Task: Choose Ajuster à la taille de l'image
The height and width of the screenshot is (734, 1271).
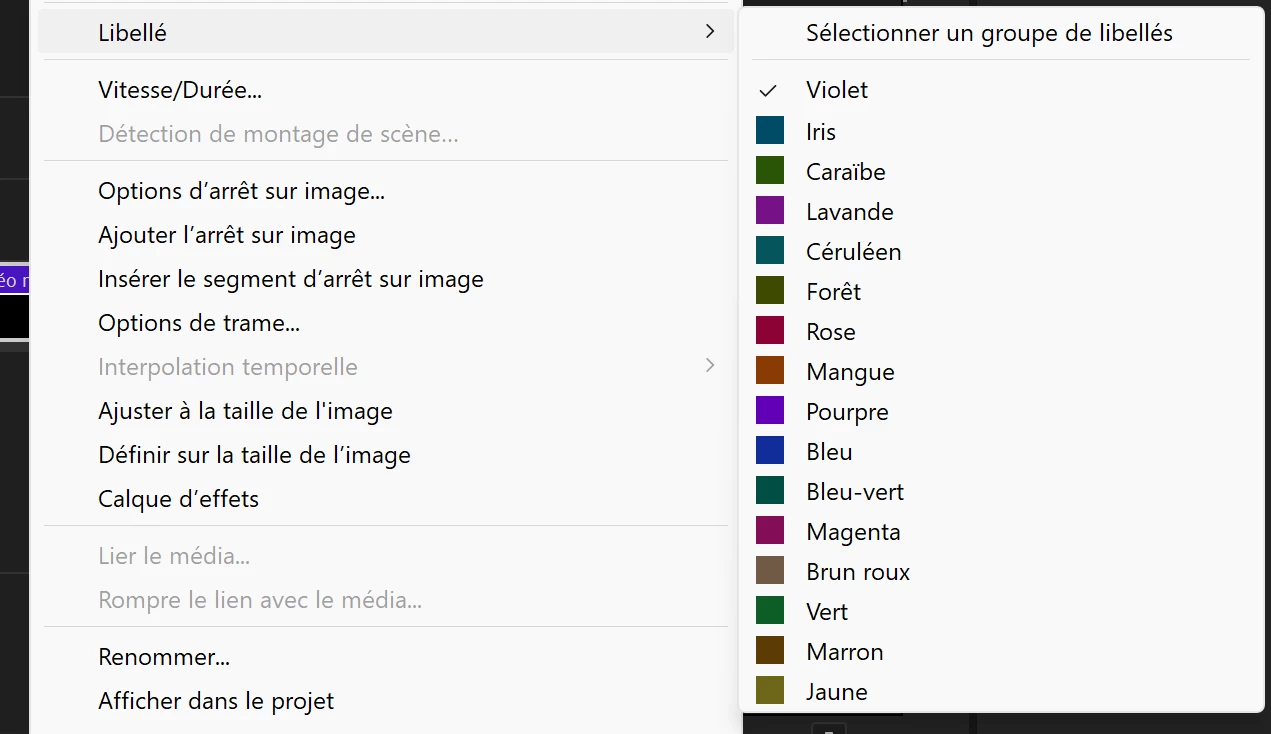Action: 245,411
